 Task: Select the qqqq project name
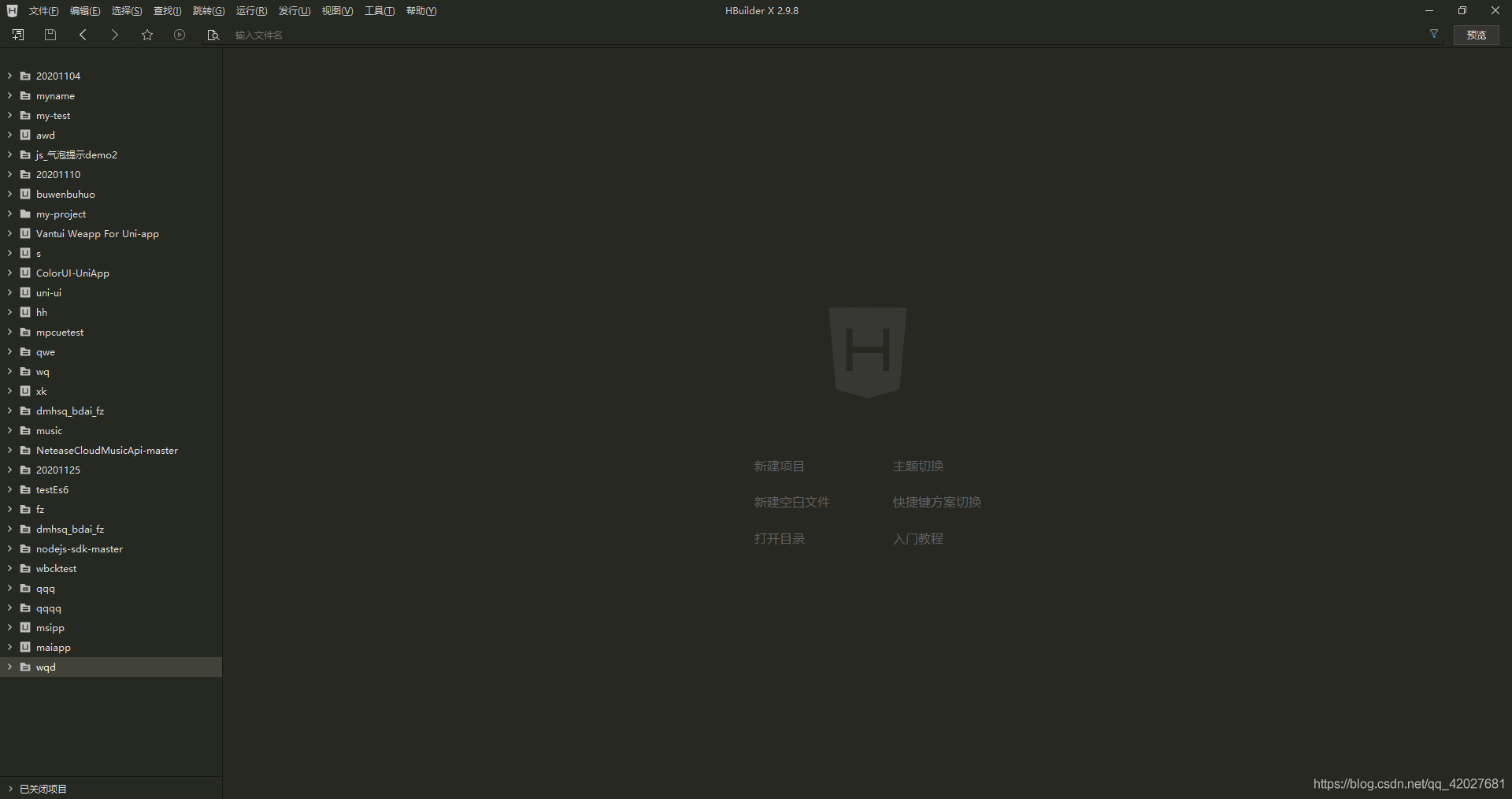click(x=48, y=608)
